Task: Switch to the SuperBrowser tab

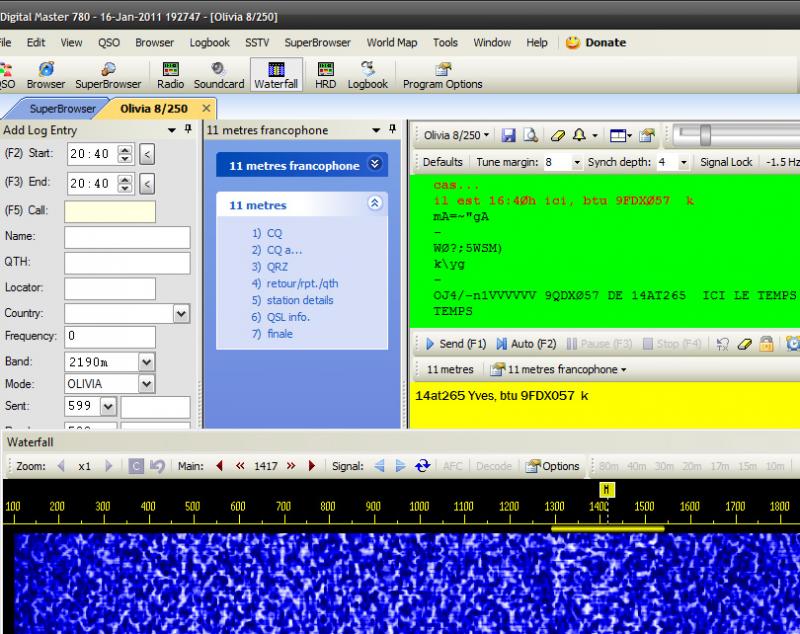Action: 62,109
